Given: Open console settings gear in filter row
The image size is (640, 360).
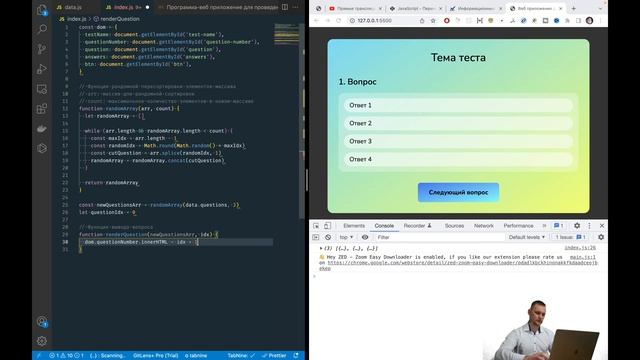Looking at the screenshot, I should 601,237.
